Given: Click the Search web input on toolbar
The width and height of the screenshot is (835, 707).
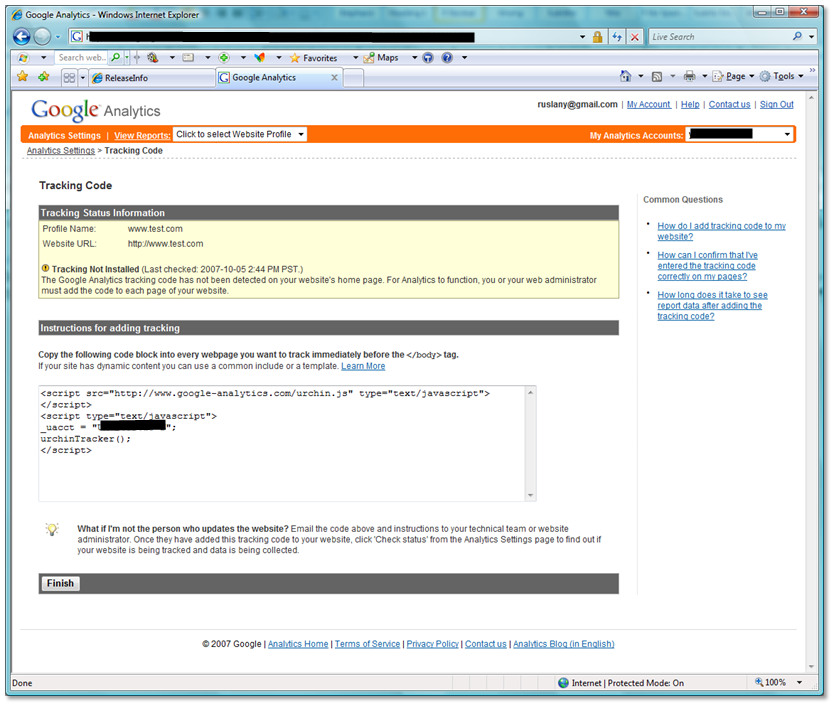Looking at the screenshot, I should tap(82, 57).
